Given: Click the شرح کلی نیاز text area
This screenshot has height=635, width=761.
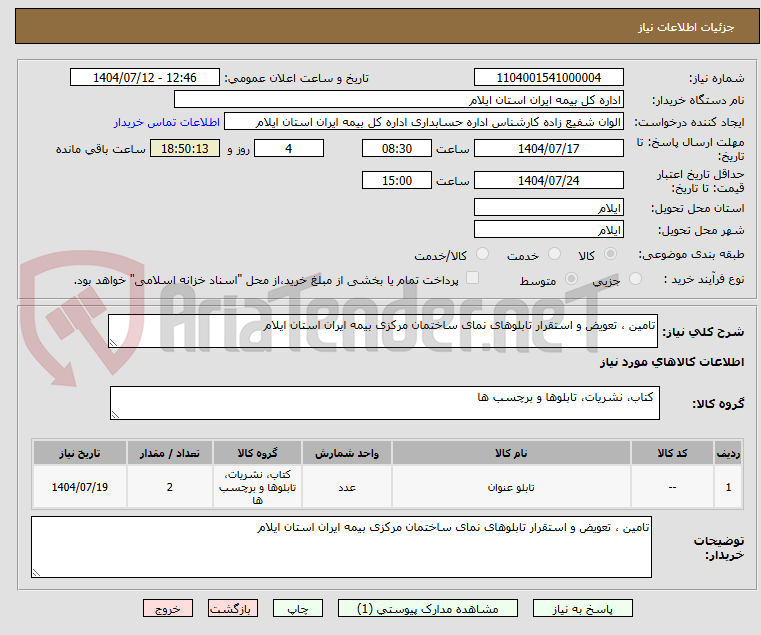Looking at the screenshot, I should (x=382, y=332).
